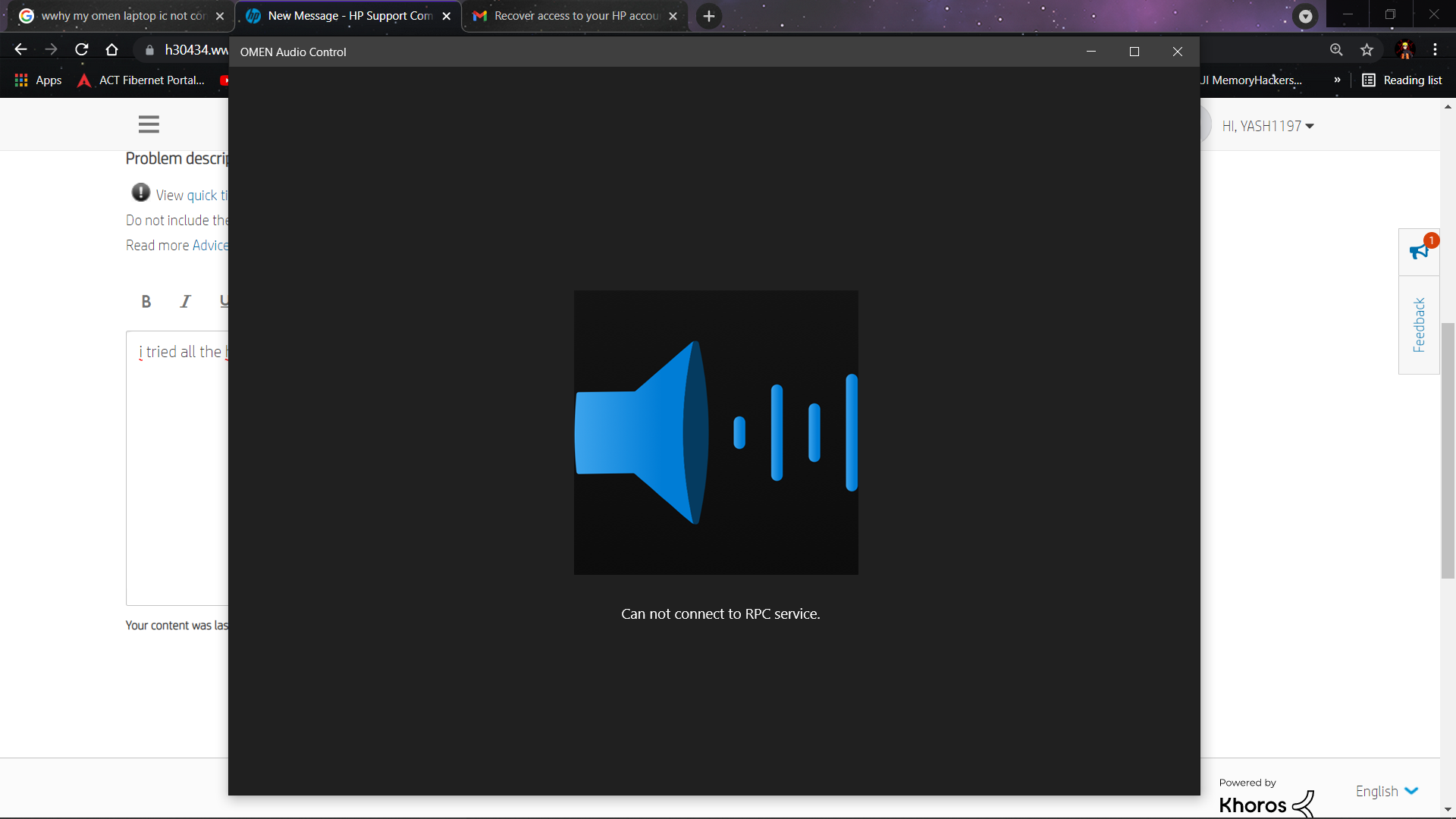The image size is (1456, 819).
Task: Open the hamburger menu on HP page
Action: click(149, 124)
